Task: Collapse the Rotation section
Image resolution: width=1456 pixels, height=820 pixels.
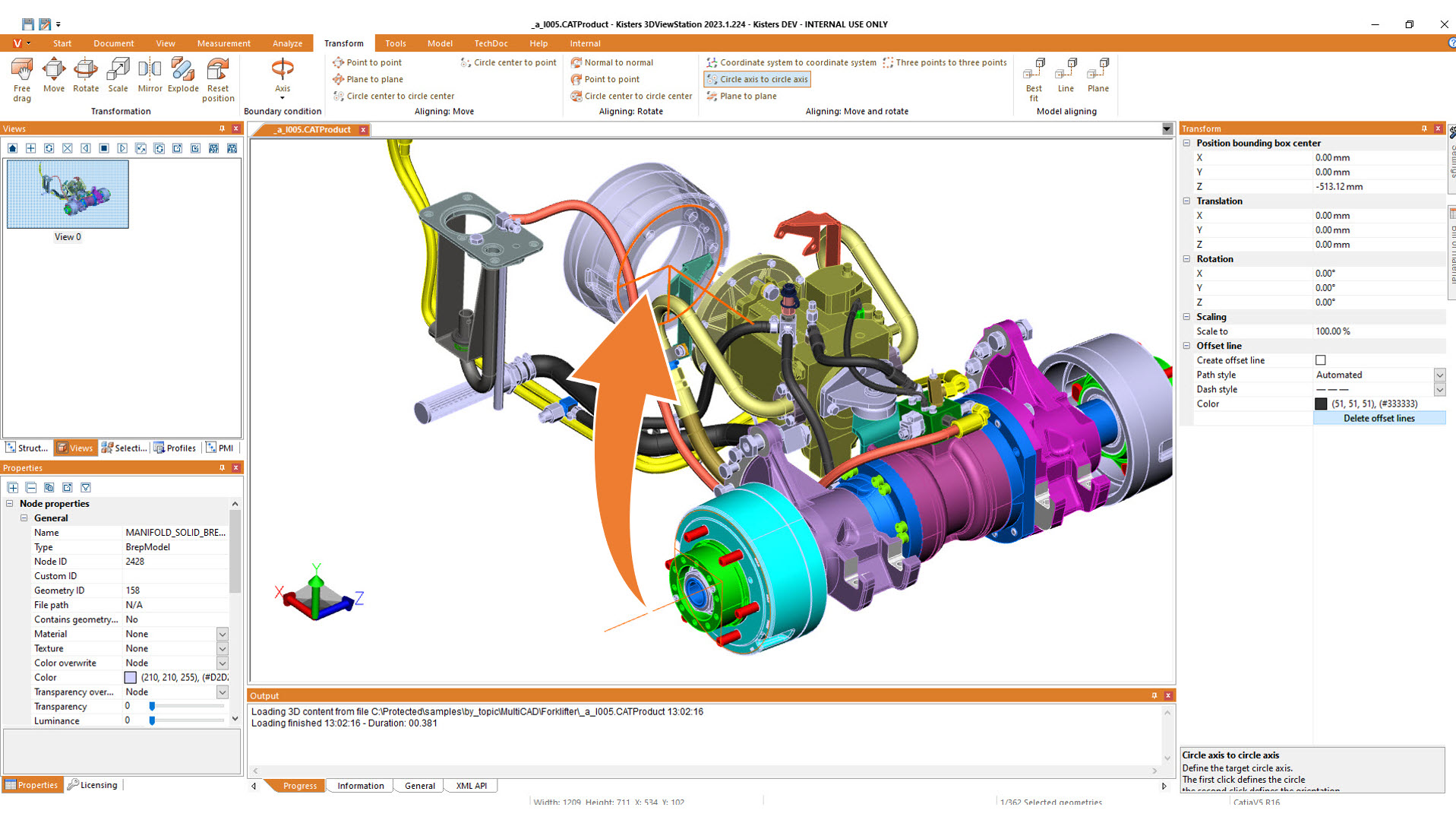Action: [1187, 258]
